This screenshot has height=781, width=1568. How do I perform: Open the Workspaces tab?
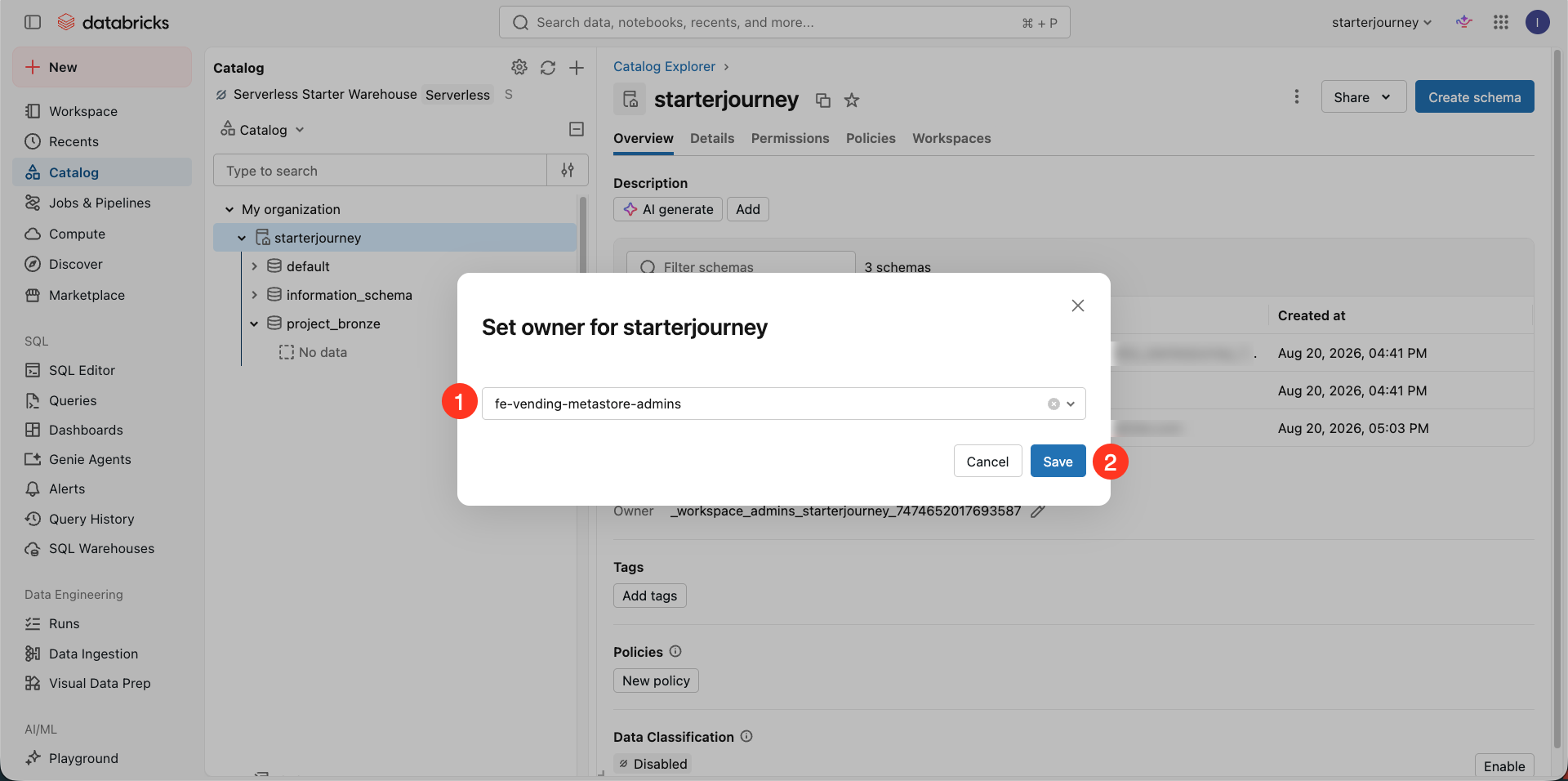(x=951, y=138)
